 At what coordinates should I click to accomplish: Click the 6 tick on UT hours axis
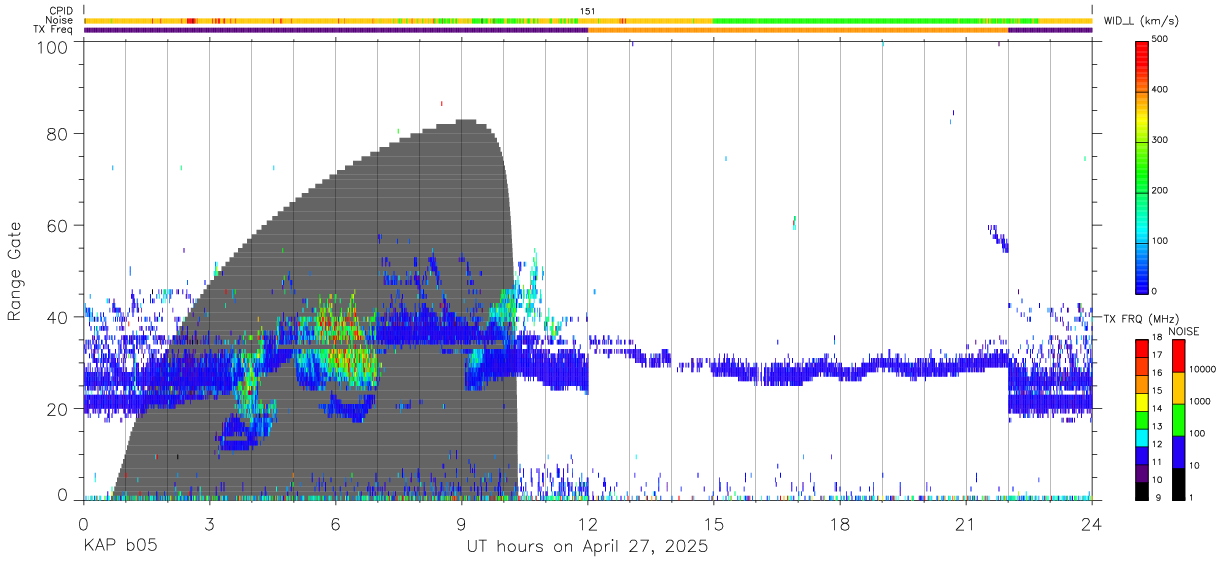click(335, 524)
